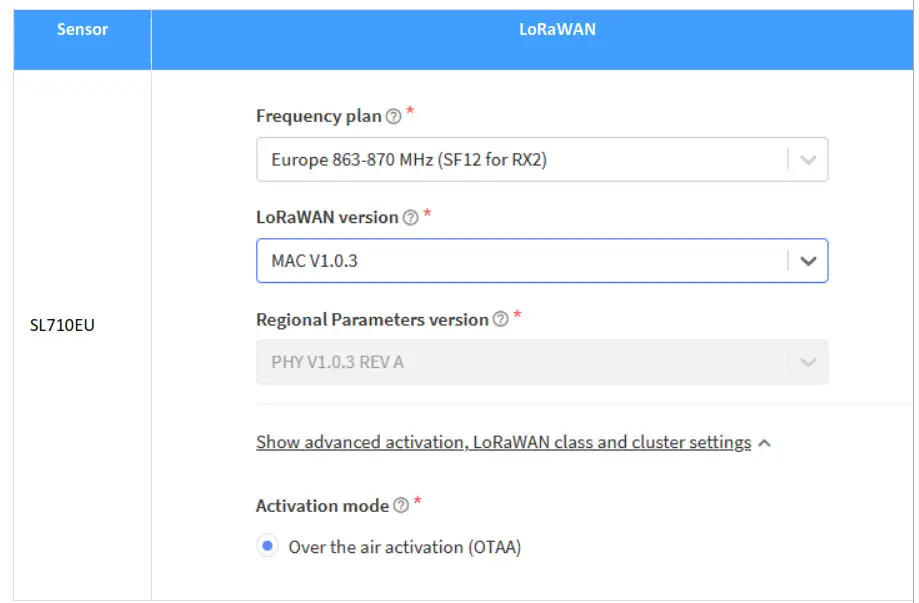This screenshot has height=603, width=919.
Task: Click the Frequency plan label text
Action: click(x=318, y=116)
